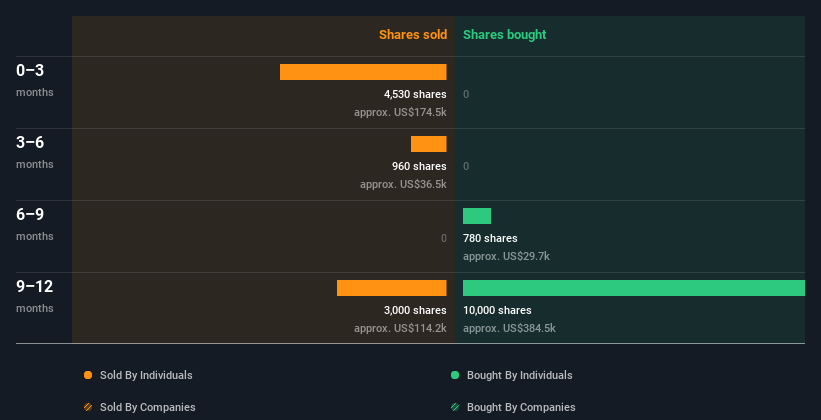The image size is (821, 420).
Task: Click the 10,000 shares value
Action: click(497, 310)
